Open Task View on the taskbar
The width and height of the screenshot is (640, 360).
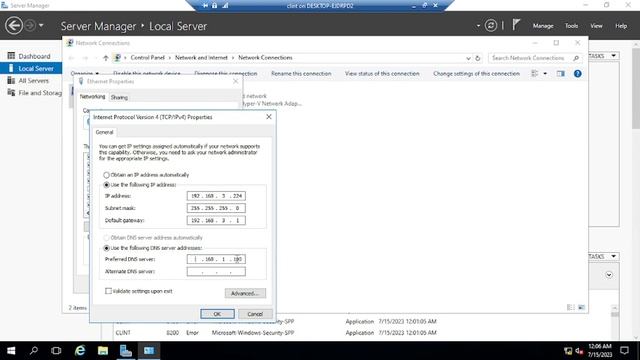[56, 351]
